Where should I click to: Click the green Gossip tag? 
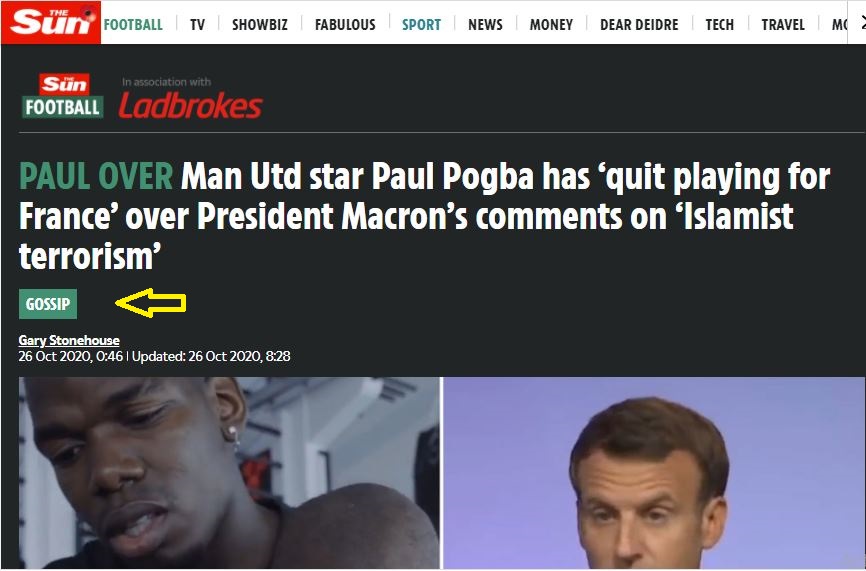48,304
